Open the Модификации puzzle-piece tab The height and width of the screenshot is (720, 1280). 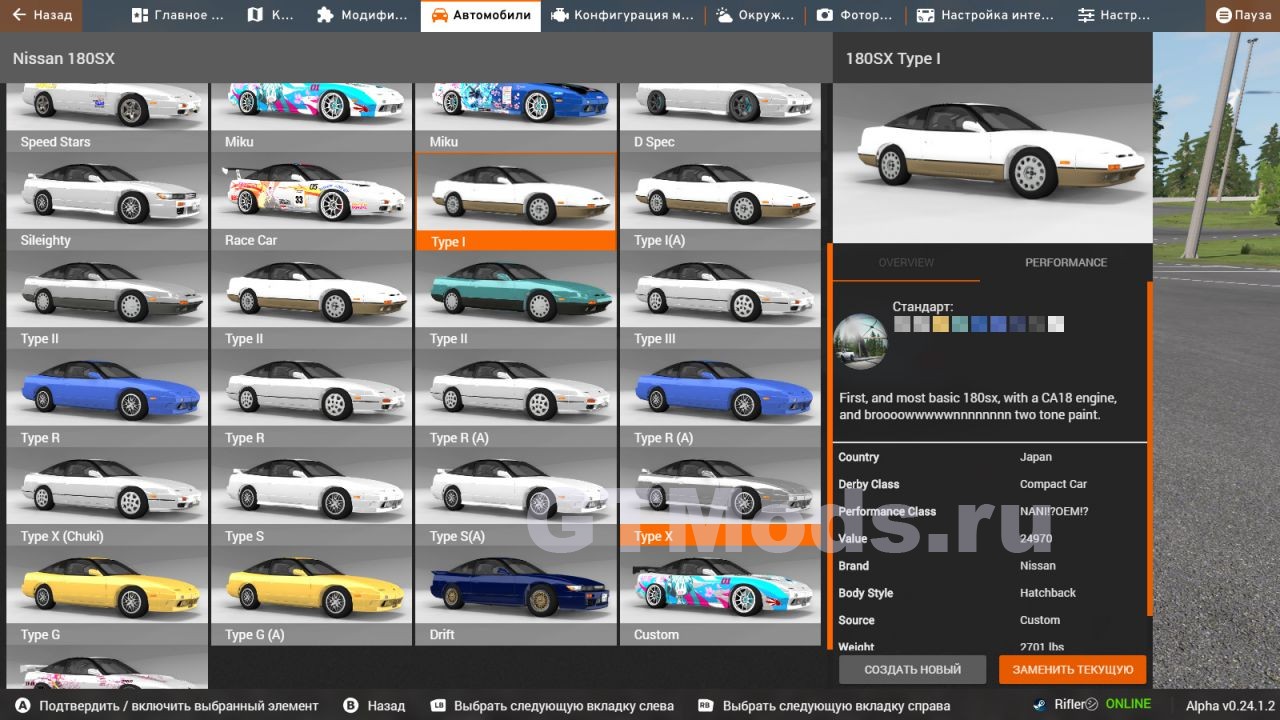[362, 15]
